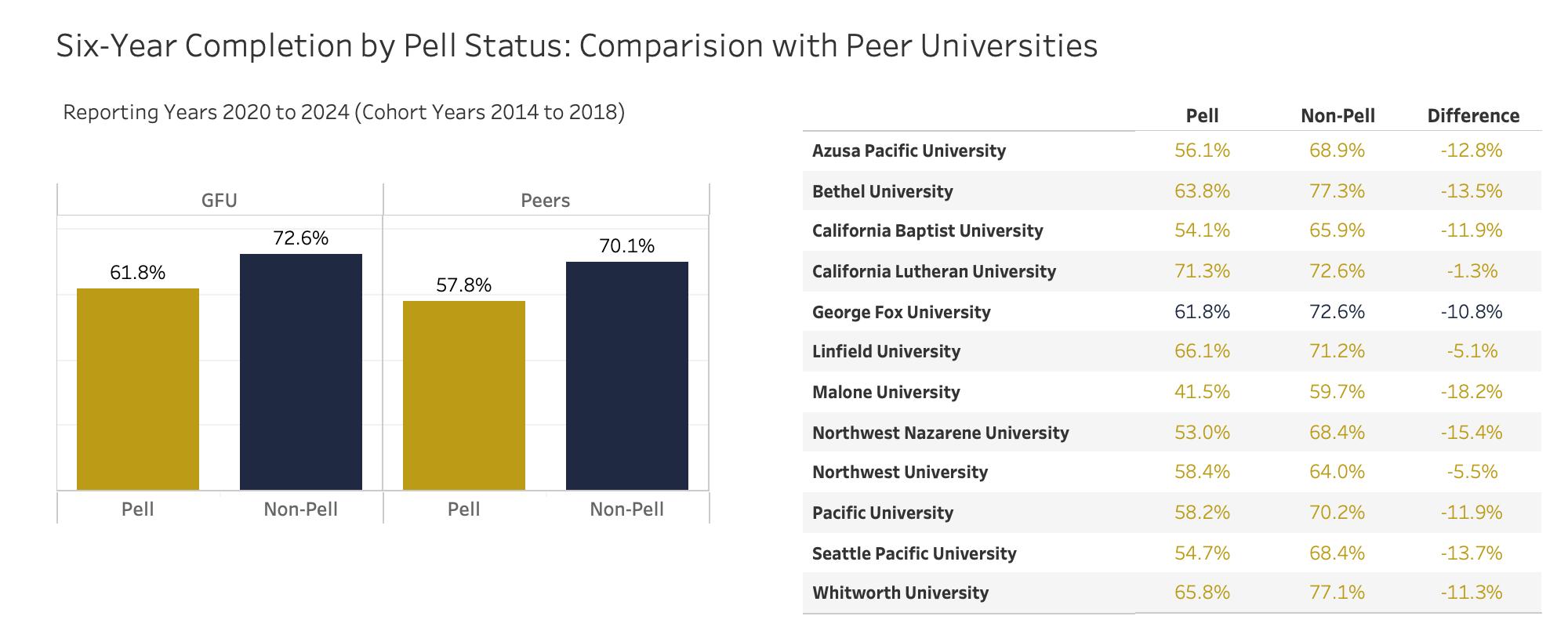The height and width of the screenshot is (627, 1568).
Task: Select the George Fox University row label
Action: tap(902, 312)
